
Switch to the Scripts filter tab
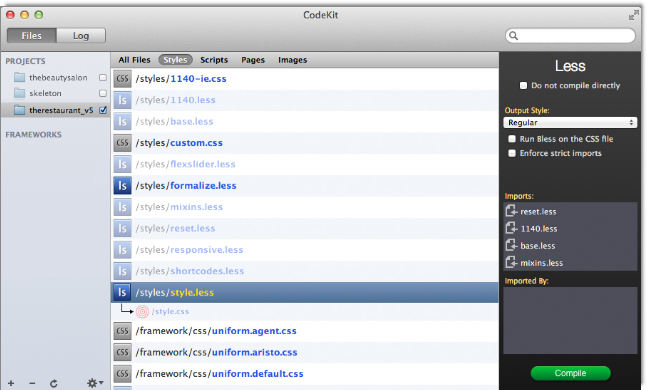click(214, 60)
